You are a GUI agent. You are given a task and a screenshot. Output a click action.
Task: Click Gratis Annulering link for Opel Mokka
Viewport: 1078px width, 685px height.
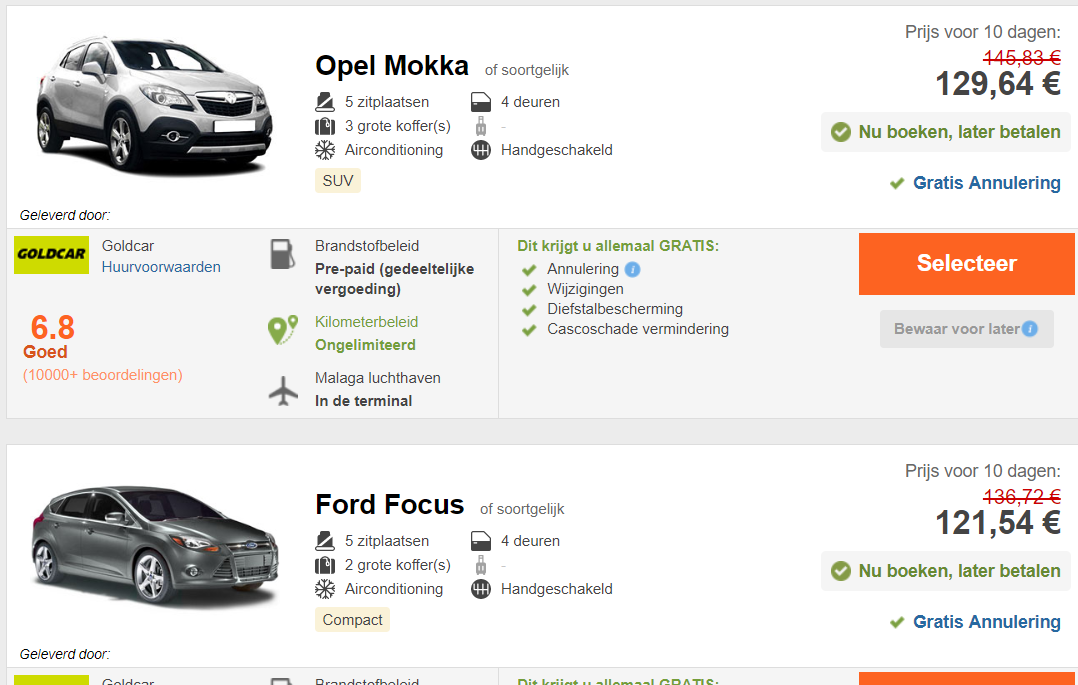click(986, 183)
